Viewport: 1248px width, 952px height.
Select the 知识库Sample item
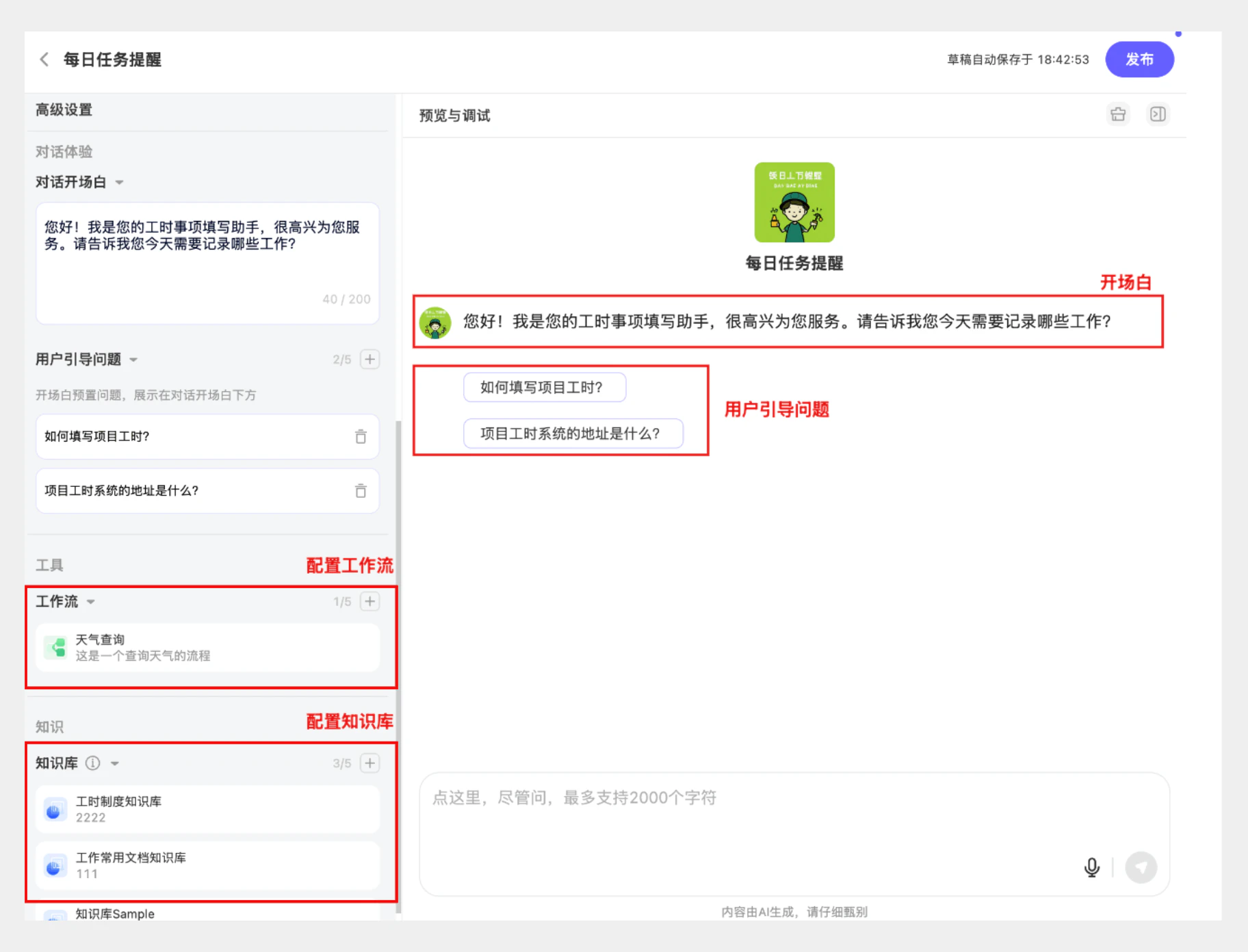(207, 913)
